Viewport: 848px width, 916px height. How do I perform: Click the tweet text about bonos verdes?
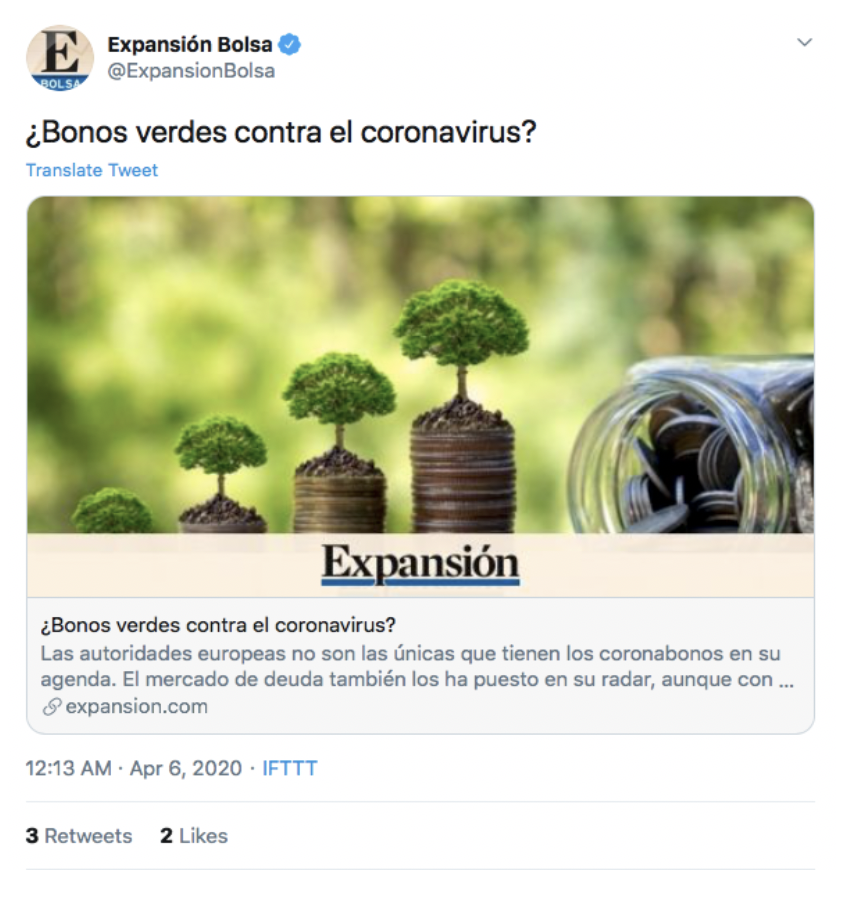pos(281,132)
